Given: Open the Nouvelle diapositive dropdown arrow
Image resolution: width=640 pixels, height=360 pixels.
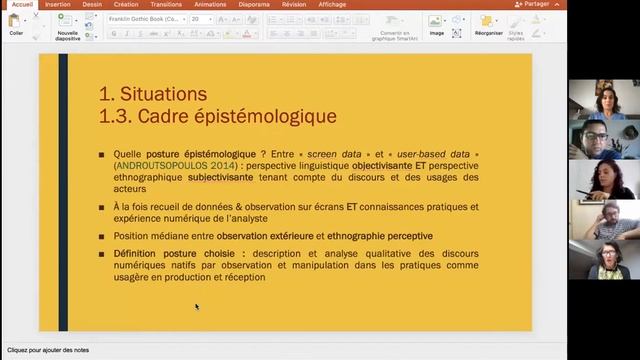Looking at the screenshot, I should 76,20.
